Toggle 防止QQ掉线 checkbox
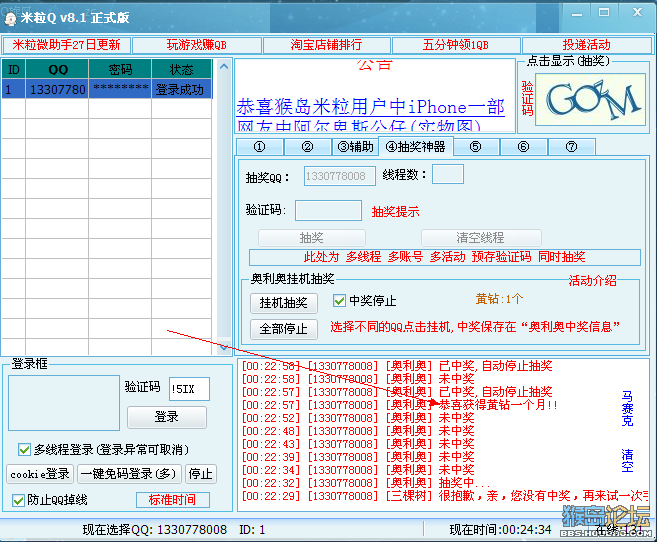The width and height of the screenshot is (657, 542). (18, 500)
